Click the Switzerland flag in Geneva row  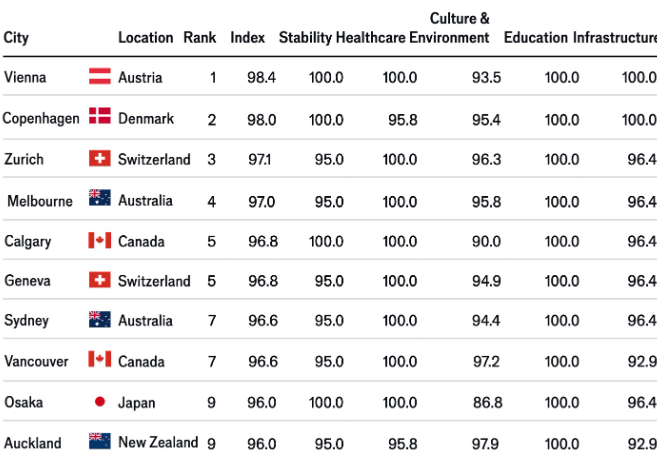coord(100,280)
